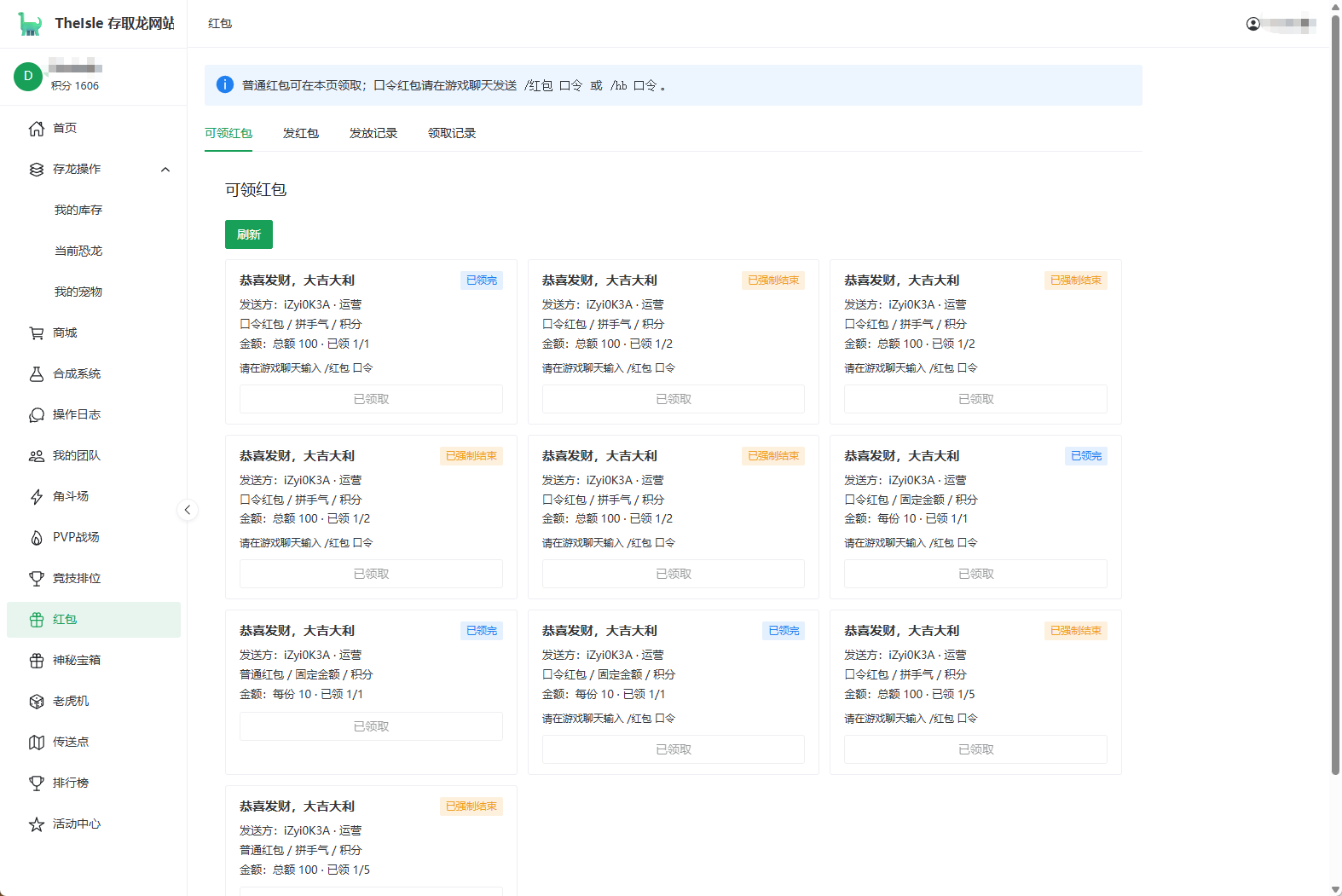Click the page vertical scrollbar thumb

tap(1335, 394)
